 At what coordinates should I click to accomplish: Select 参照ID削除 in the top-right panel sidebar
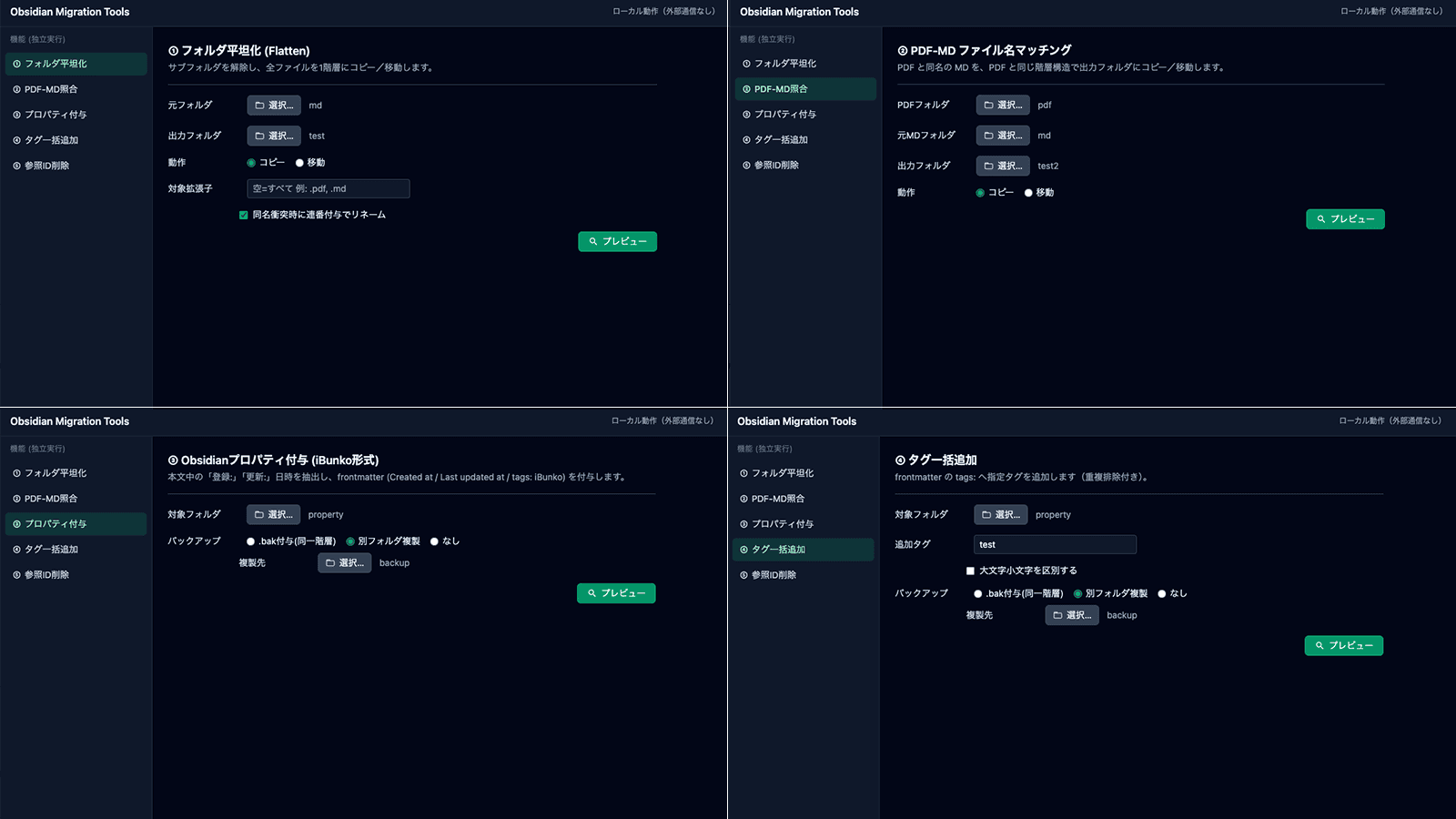[x=805, y=166]
